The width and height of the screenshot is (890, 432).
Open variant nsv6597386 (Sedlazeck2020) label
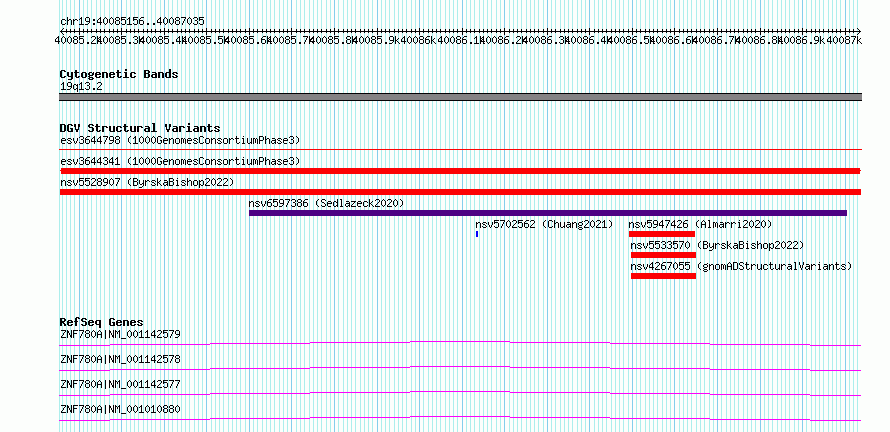tap(326, 203)
